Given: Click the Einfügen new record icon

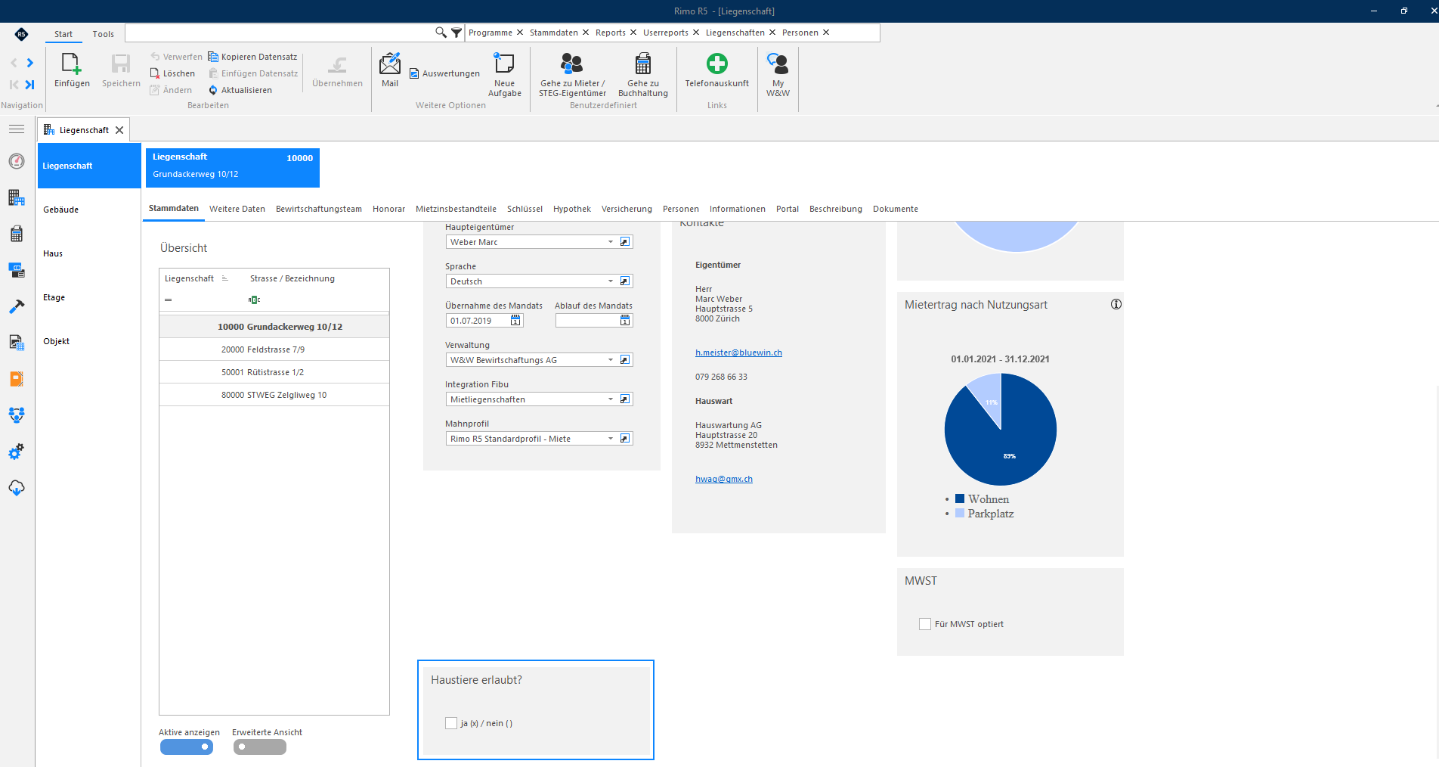Looking at the screenshot, I should (71, 64).
